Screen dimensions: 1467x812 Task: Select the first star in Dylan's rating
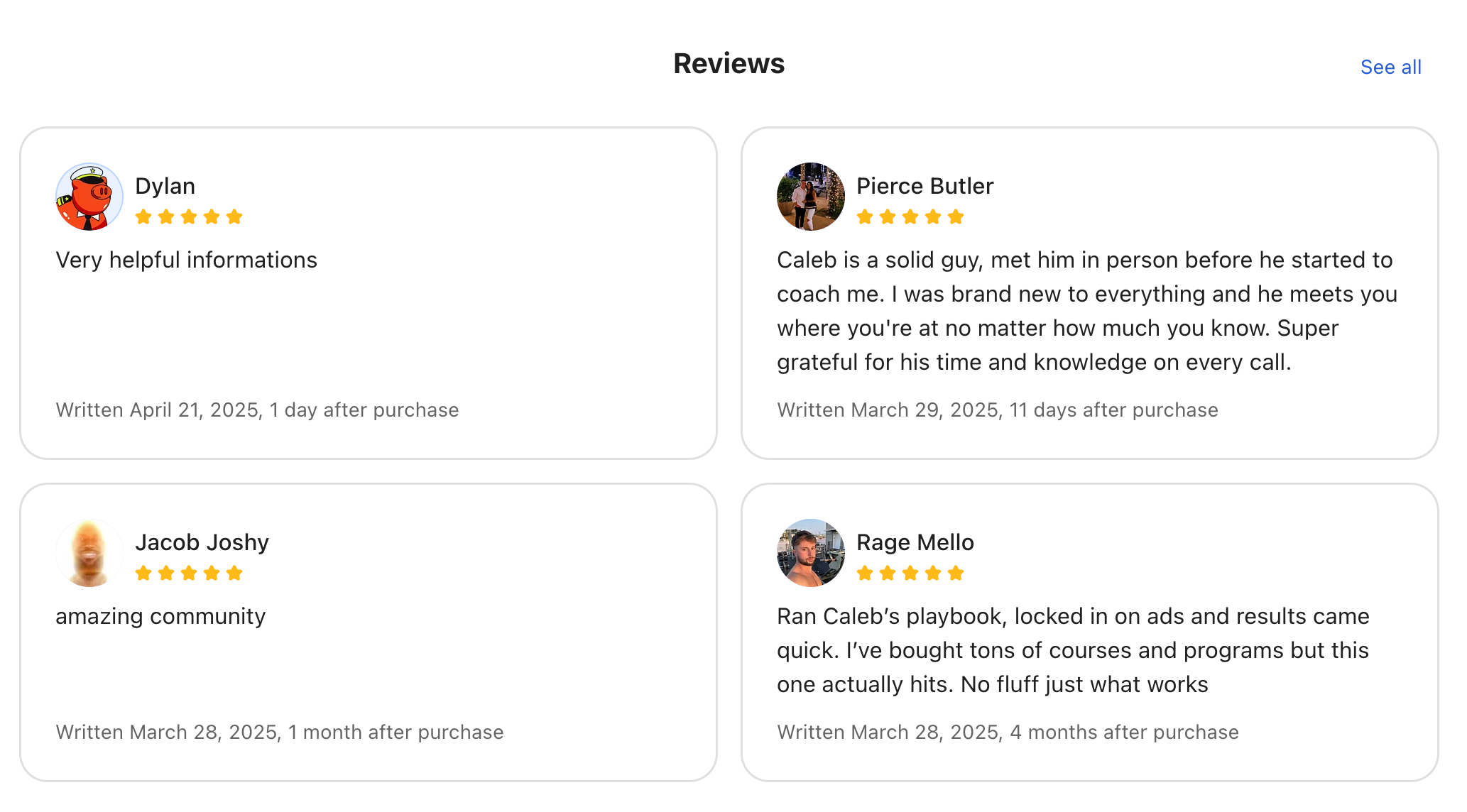click(143, 216)
